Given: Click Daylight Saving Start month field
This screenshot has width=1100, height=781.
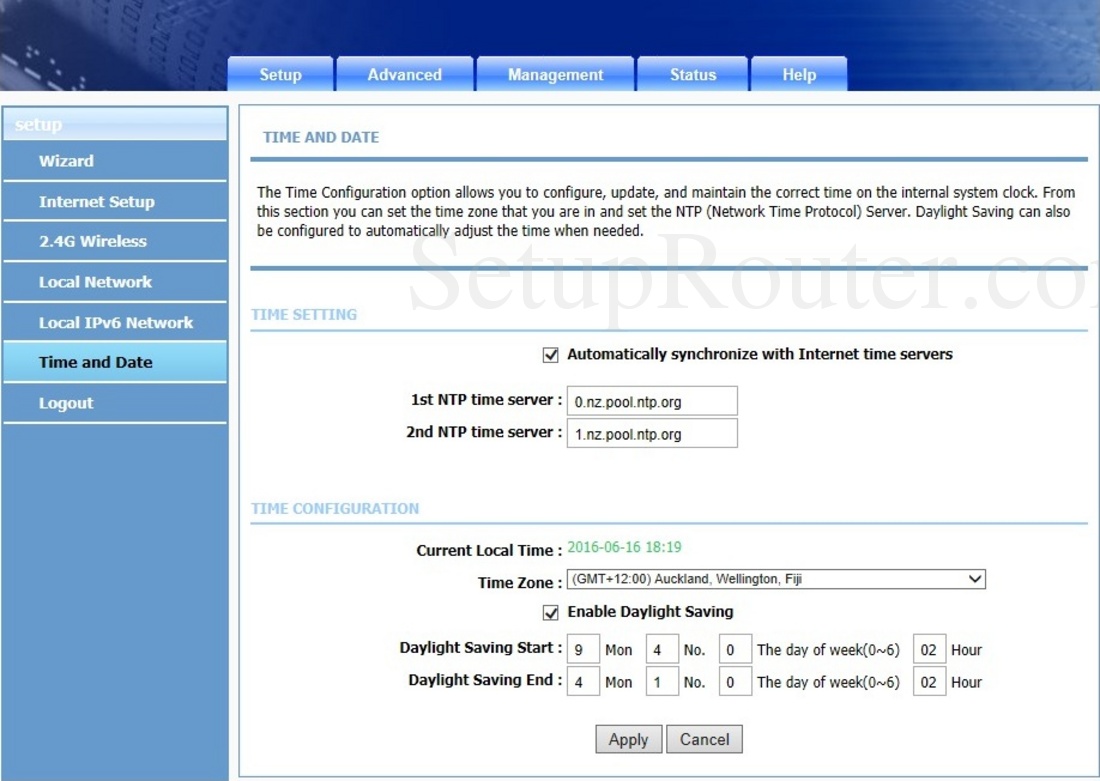Looking at the screenshot, I should (583, 649).
